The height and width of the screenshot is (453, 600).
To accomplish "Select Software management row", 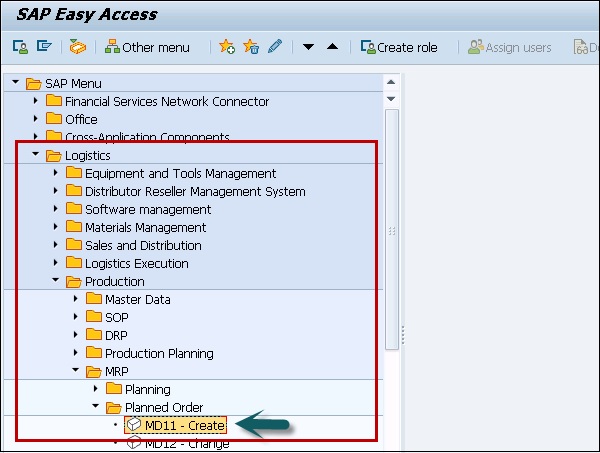I will 193,209.
